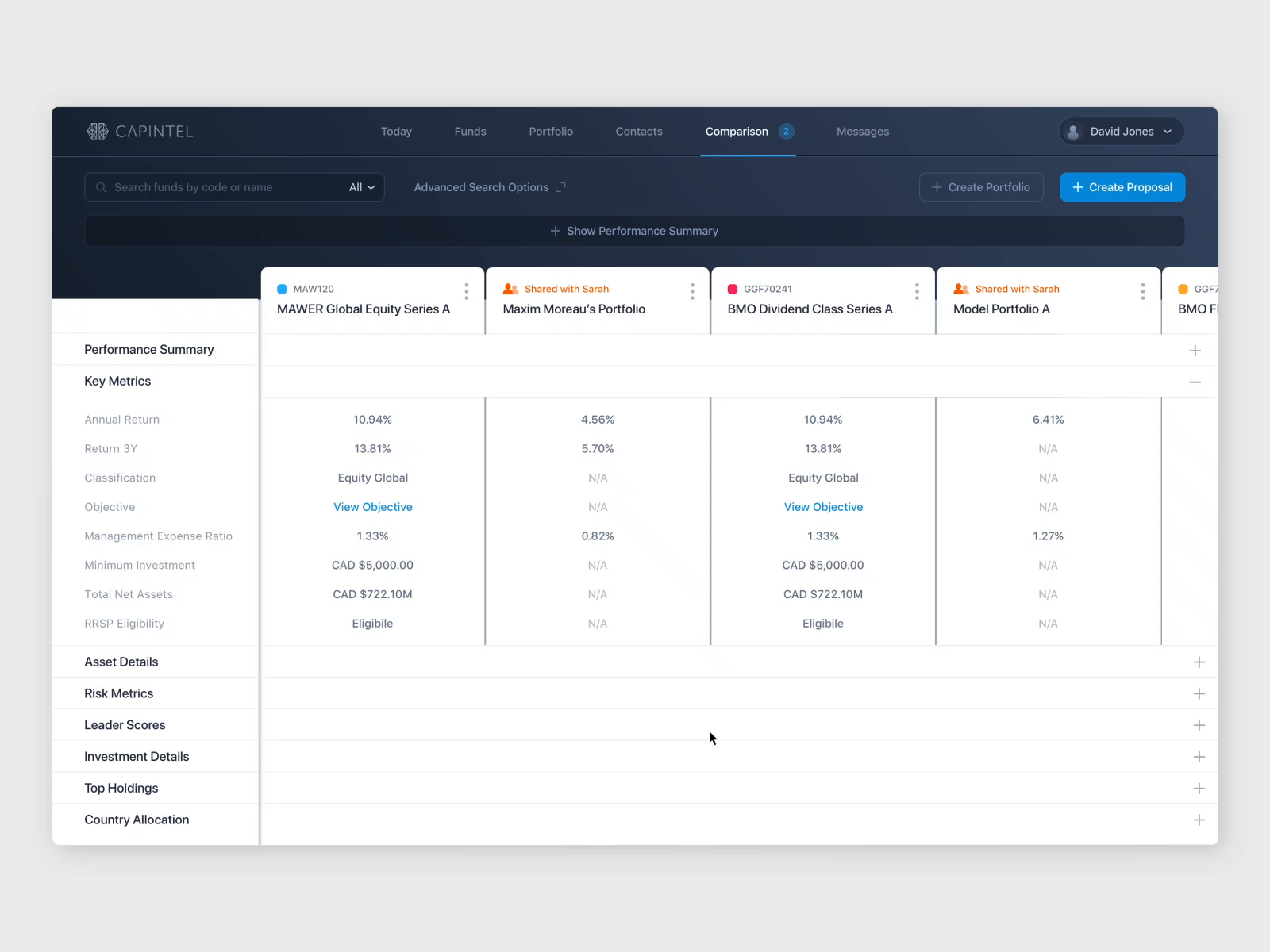The width and height of the screenshot is (1270, 952).
Task: Click the Create Portfolio button
Action: click(981, 187)
